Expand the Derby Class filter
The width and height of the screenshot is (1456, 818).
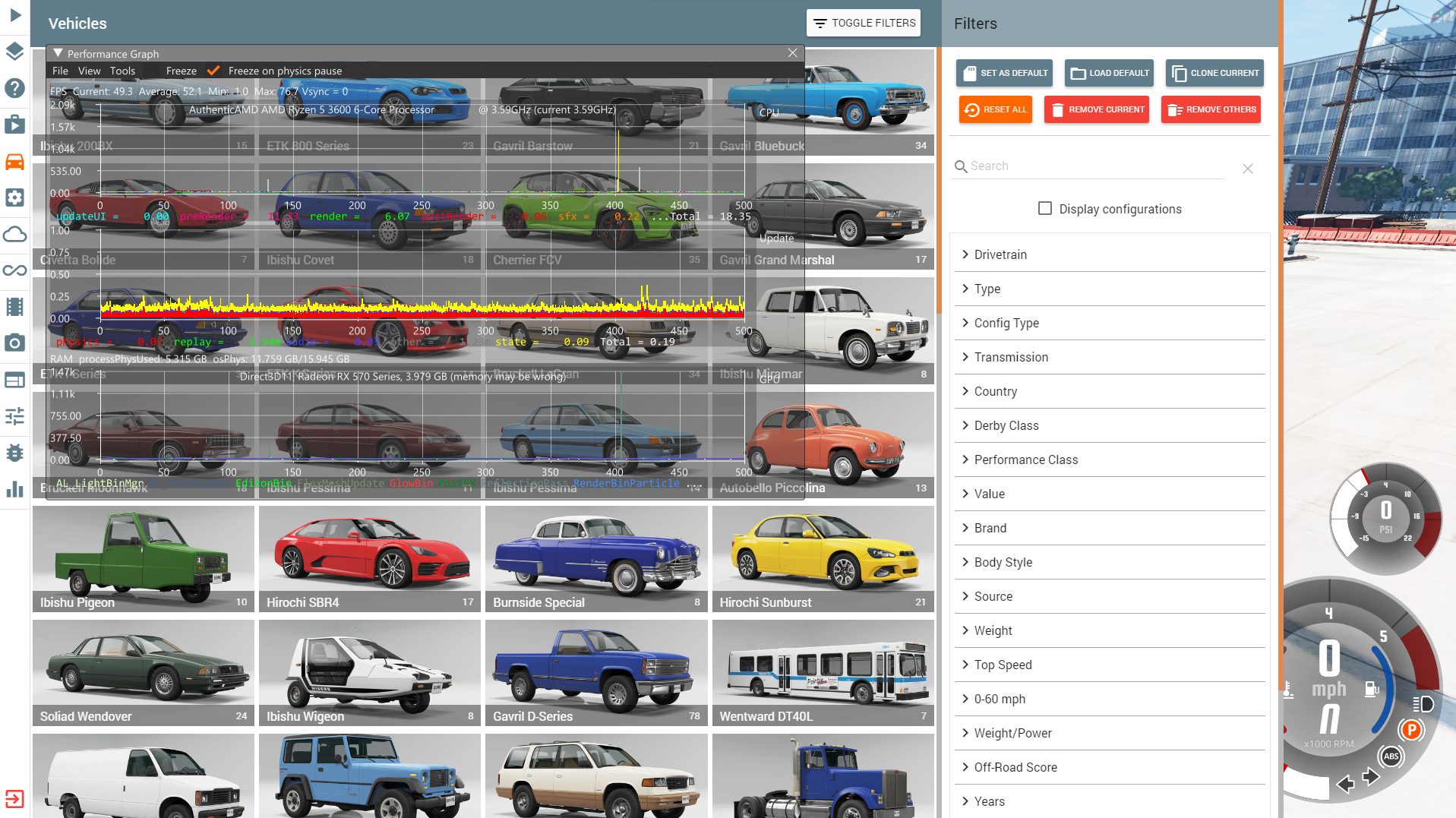[x=1110, y=425]
